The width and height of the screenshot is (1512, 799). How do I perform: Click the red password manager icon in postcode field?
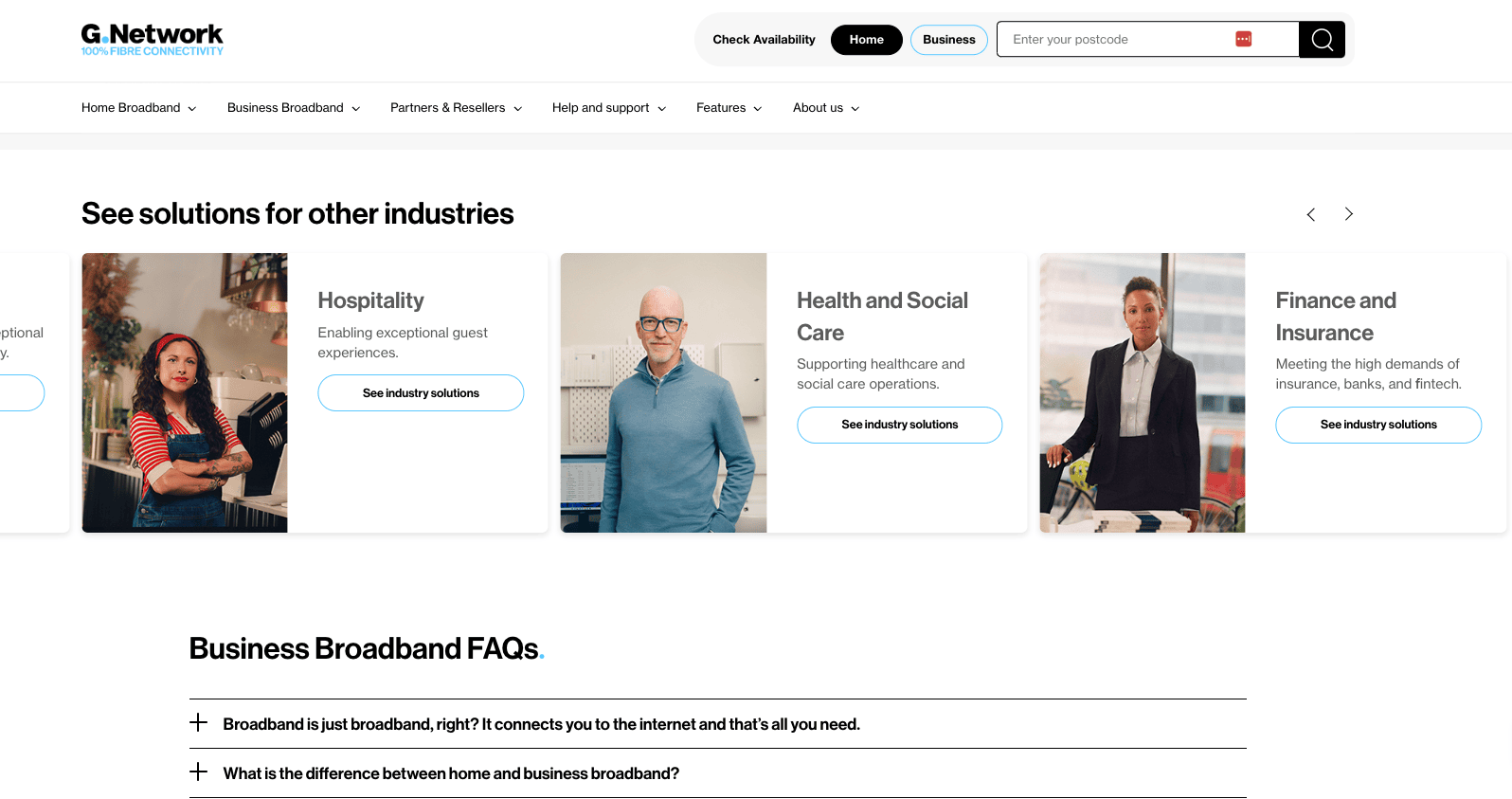tap(1243, 39)
